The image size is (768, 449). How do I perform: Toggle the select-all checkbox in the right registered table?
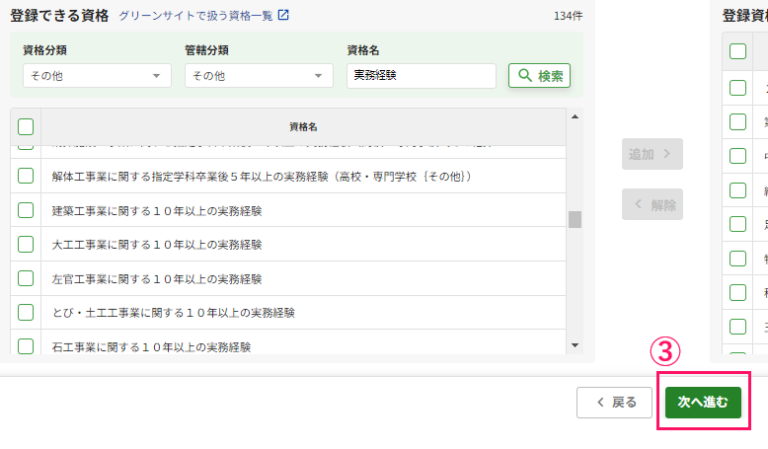738,51
